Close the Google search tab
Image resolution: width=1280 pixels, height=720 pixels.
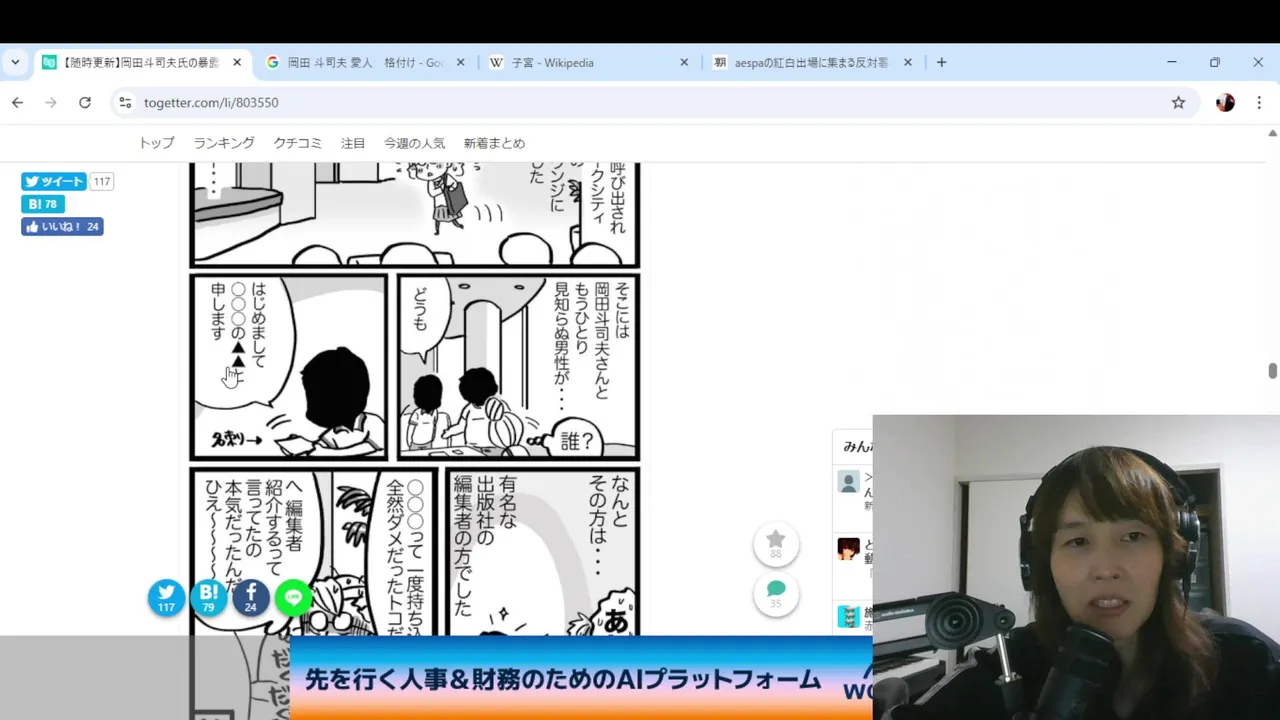460,62
